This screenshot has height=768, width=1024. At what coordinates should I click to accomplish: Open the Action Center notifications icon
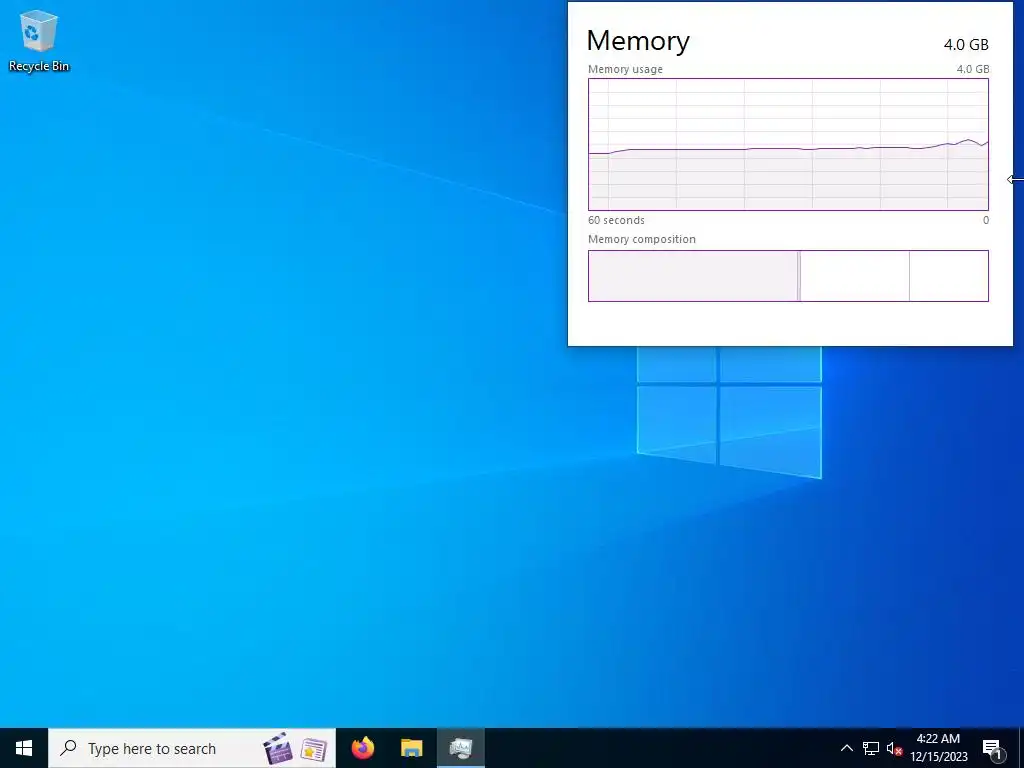(993, 749)
